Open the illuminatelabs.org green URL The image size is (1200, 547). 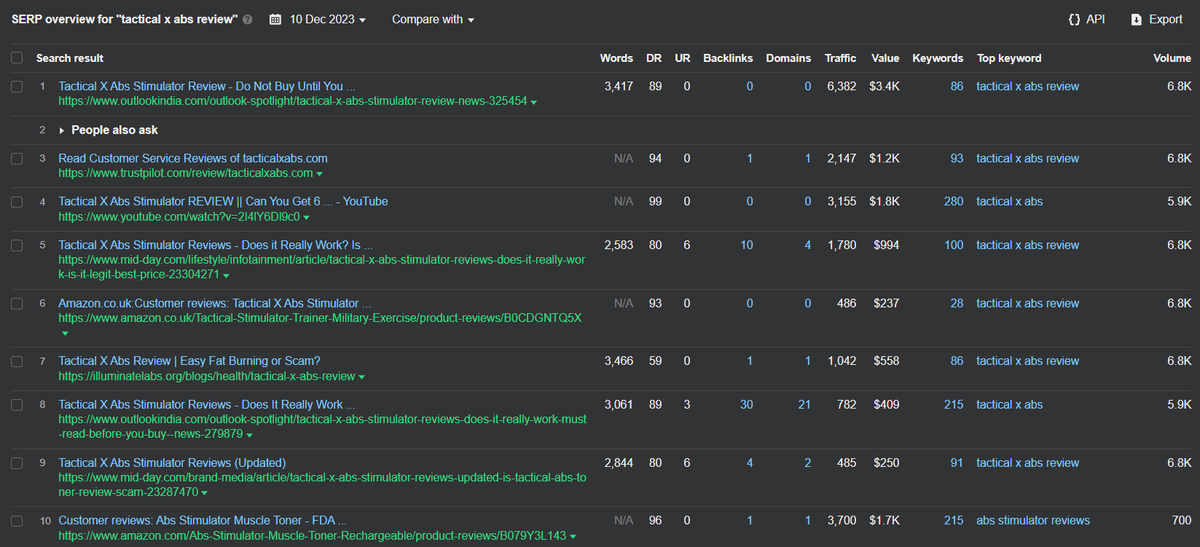tap(206, 377)
